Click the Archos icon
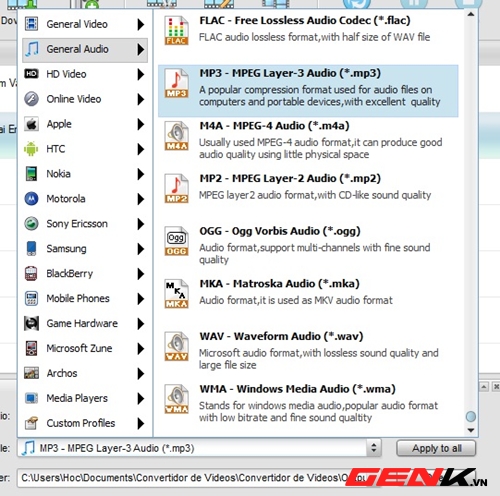 click(x=31, y=373)
